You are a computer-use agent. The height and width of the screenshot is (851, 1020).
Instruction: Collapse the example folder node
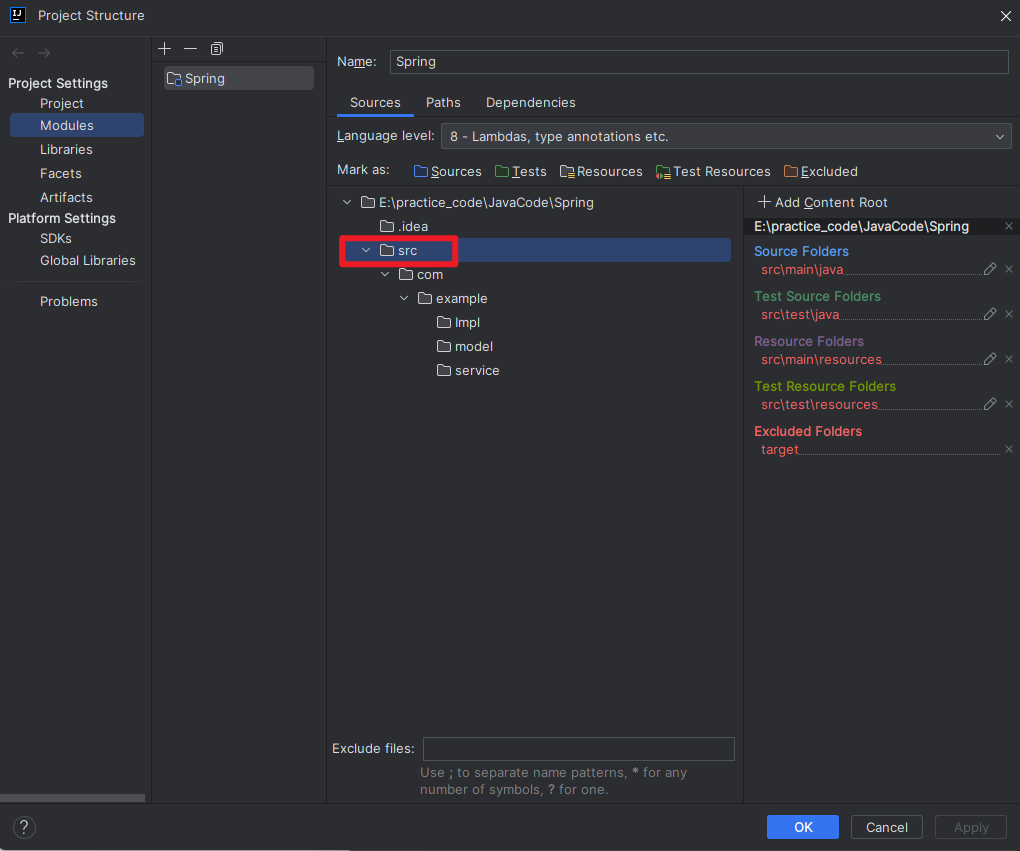[x=404, y=299]
